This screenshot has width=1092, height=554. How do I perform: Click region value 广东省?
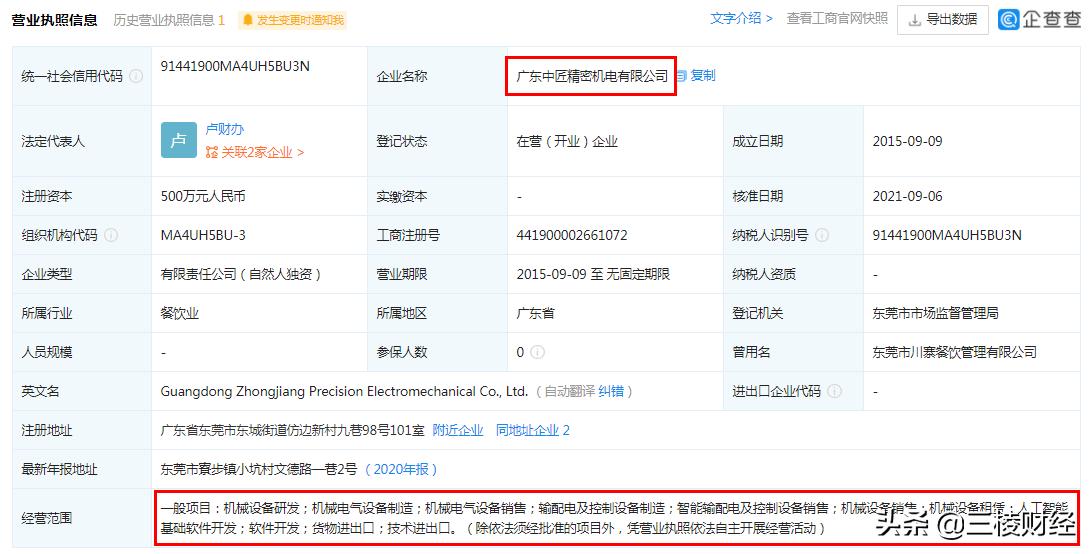535,314
